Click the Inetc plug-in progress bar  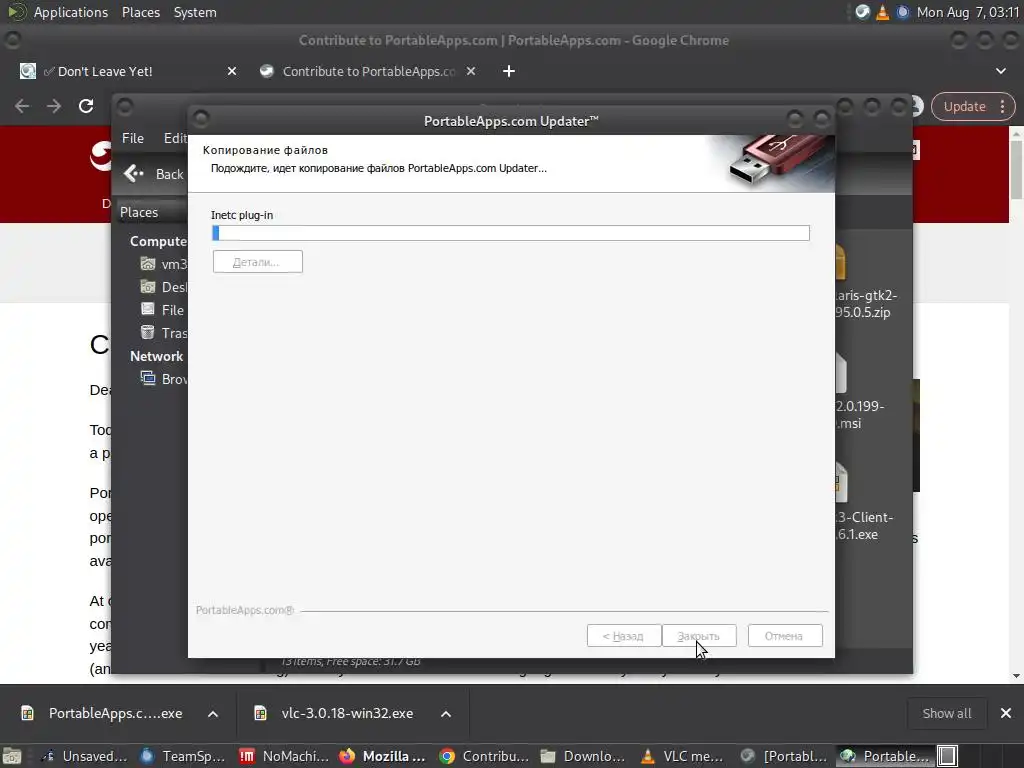point(511,233)
